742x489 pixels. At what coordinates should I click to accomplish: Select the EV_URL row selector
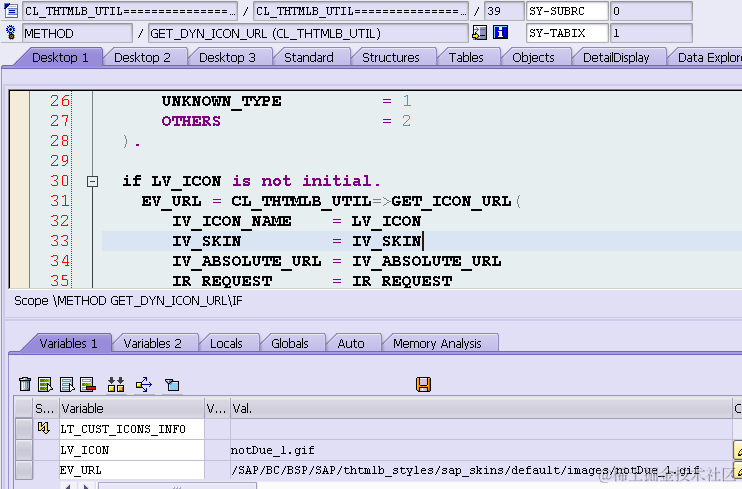[24, 470]
